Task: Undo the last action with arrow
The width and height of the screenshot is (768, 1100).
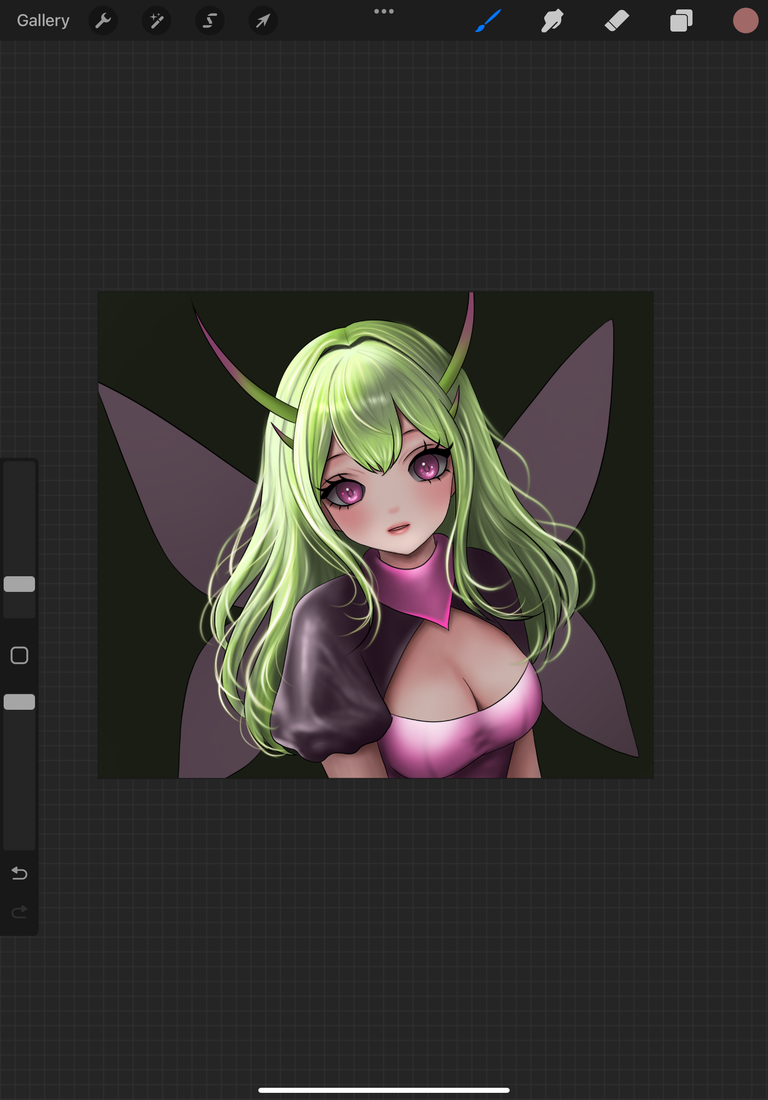Action: point(20,873)
